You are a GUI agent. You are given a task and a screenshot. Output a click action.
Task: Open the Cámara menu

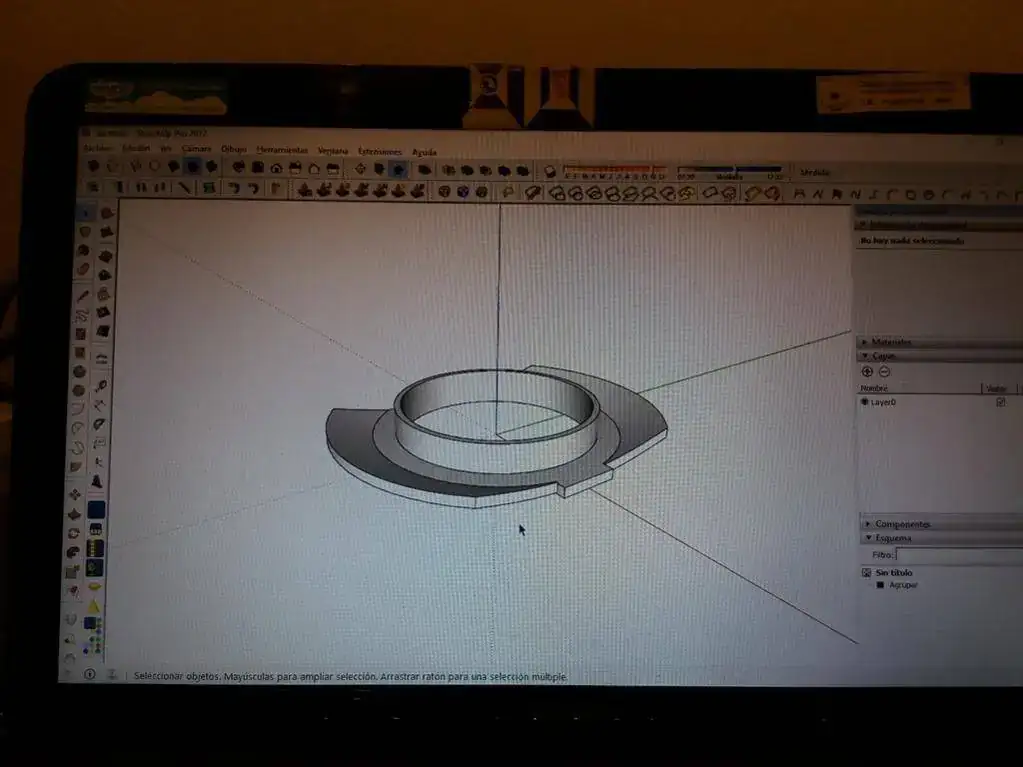196,149
